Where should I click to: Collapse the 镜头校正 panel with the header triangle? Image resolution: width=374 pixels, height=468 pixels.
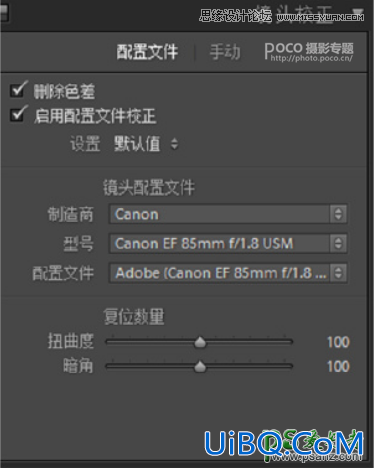[358, 13]
